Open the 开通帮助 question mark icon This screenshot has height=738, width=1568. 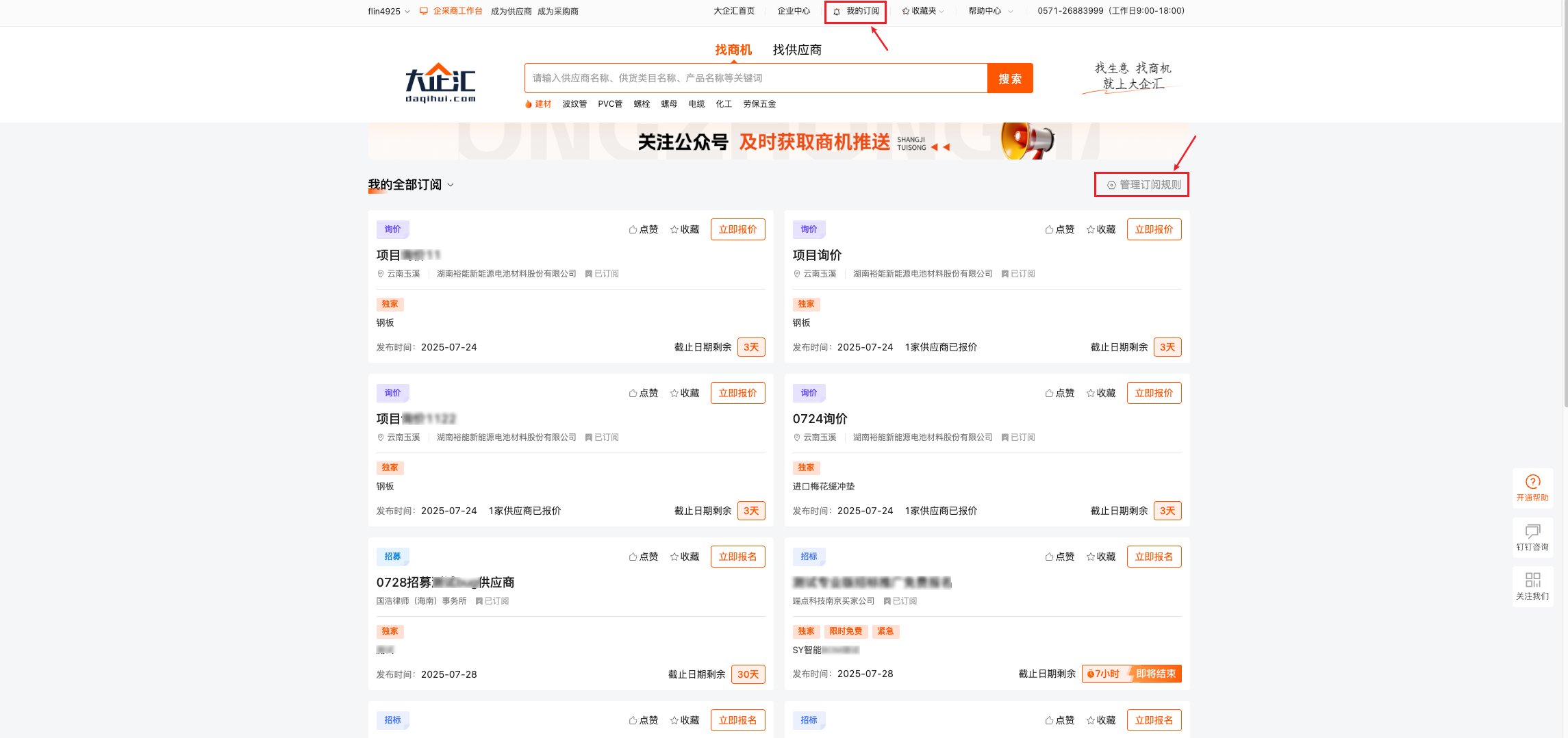click(1532, 483)
